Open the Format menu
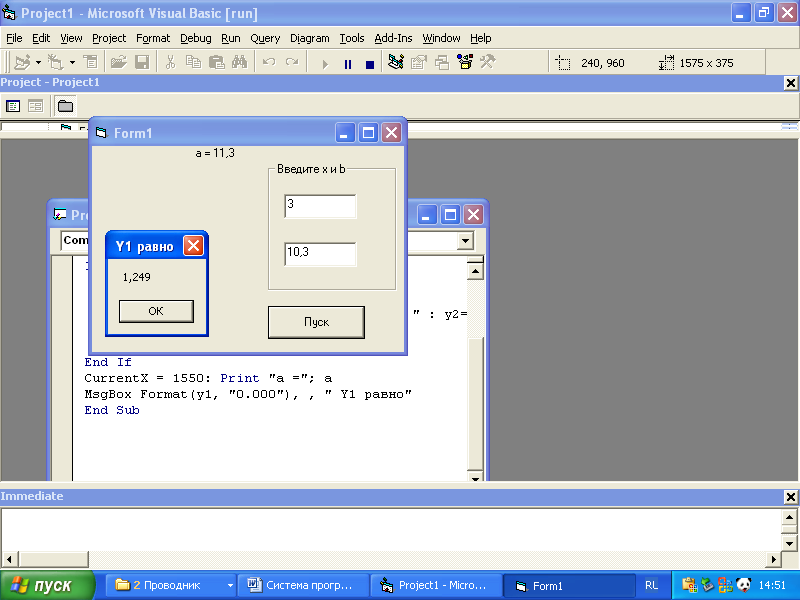 coord(153,38)
